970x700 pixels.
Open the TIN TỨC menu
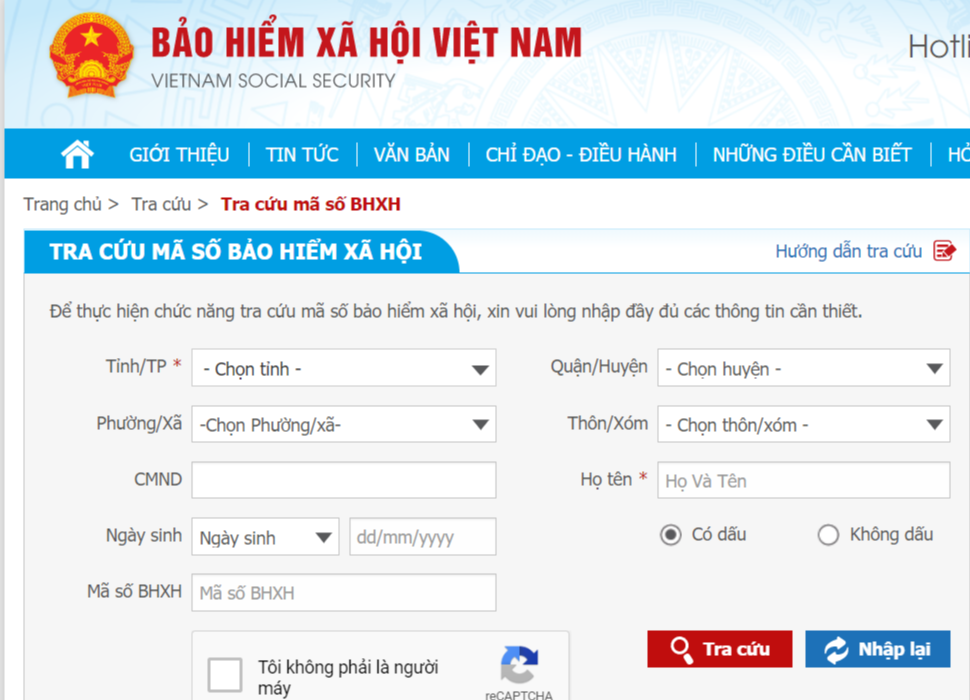[x=303, y=155]
